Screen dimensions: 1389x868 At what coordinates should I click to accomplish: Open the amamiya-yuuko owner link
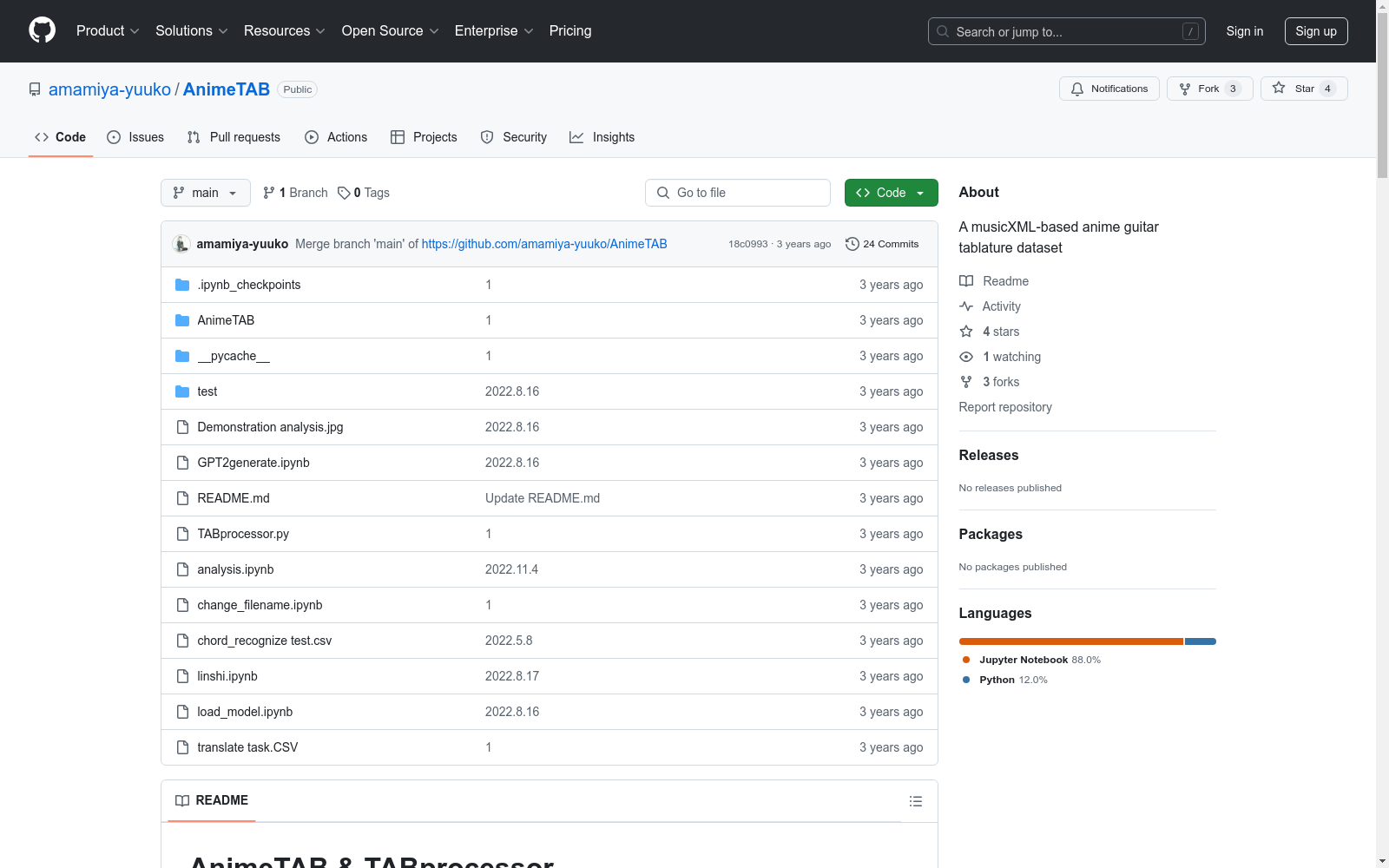pyautogui.click(x=109, y=89)
